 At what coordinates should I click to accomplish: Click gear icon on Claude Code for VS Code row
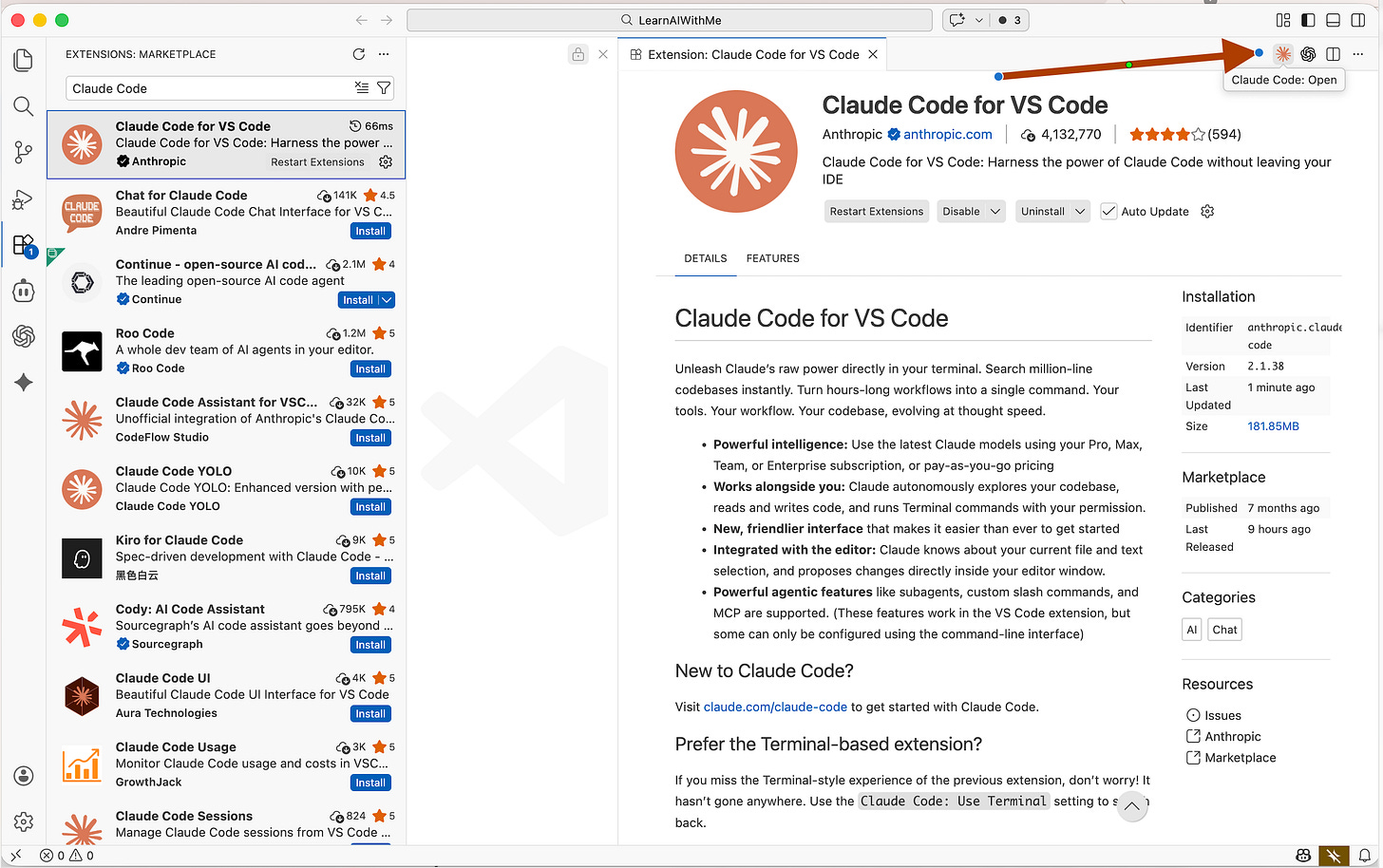pos(386,161)
